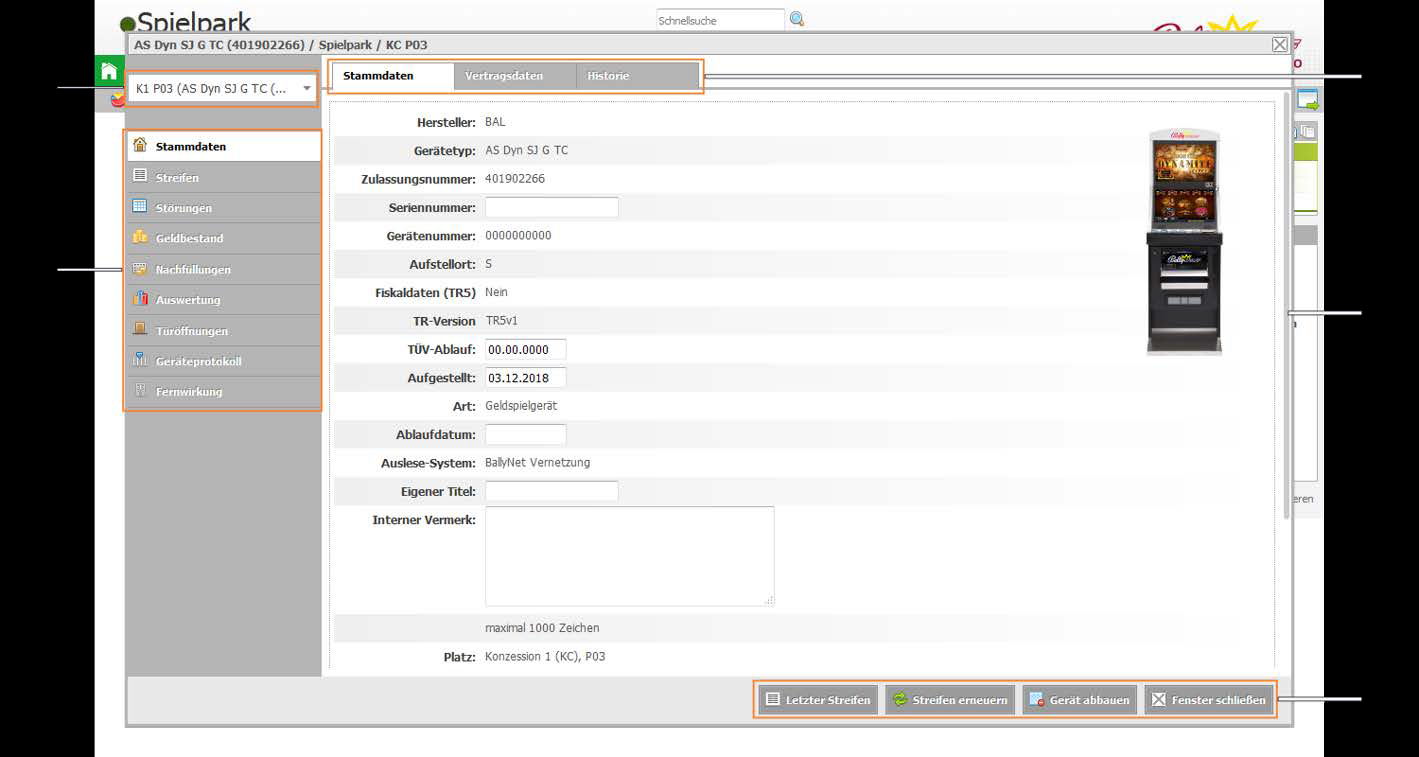Click the Fenster schließen button
This screenshot has height=757, width=1419.
pos(1209,700)
